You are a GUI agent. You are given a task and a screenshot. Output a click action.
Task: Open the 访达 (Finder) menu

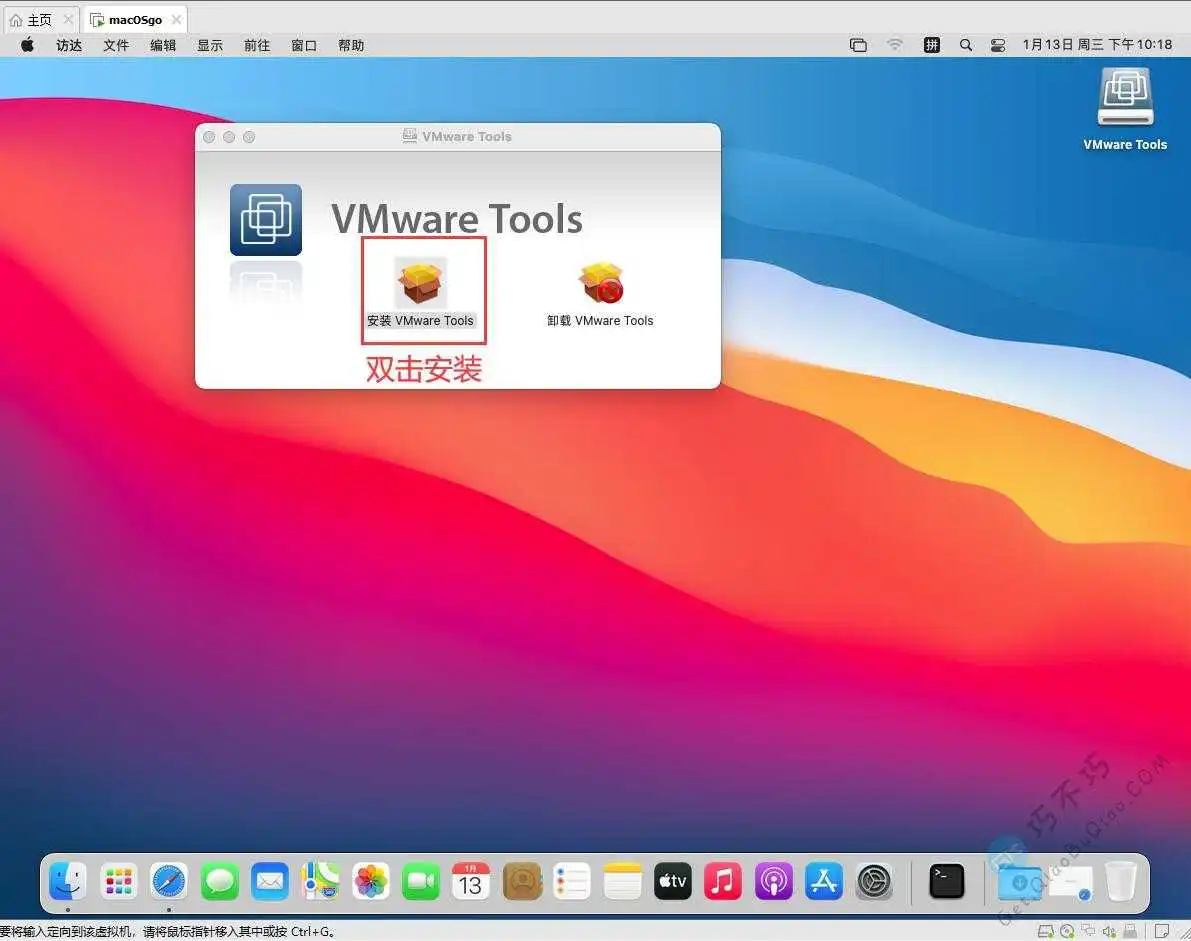point(69,46)
